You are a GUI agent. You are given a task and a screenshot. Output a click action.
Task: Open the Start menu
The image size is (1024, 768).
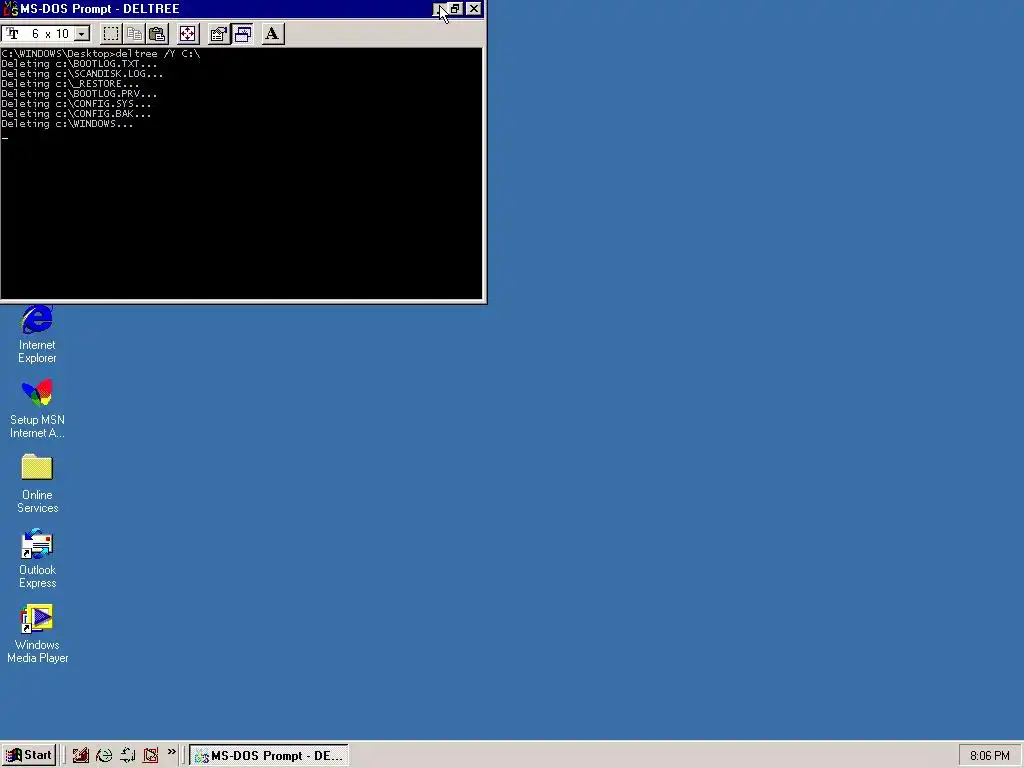[29, 756]
